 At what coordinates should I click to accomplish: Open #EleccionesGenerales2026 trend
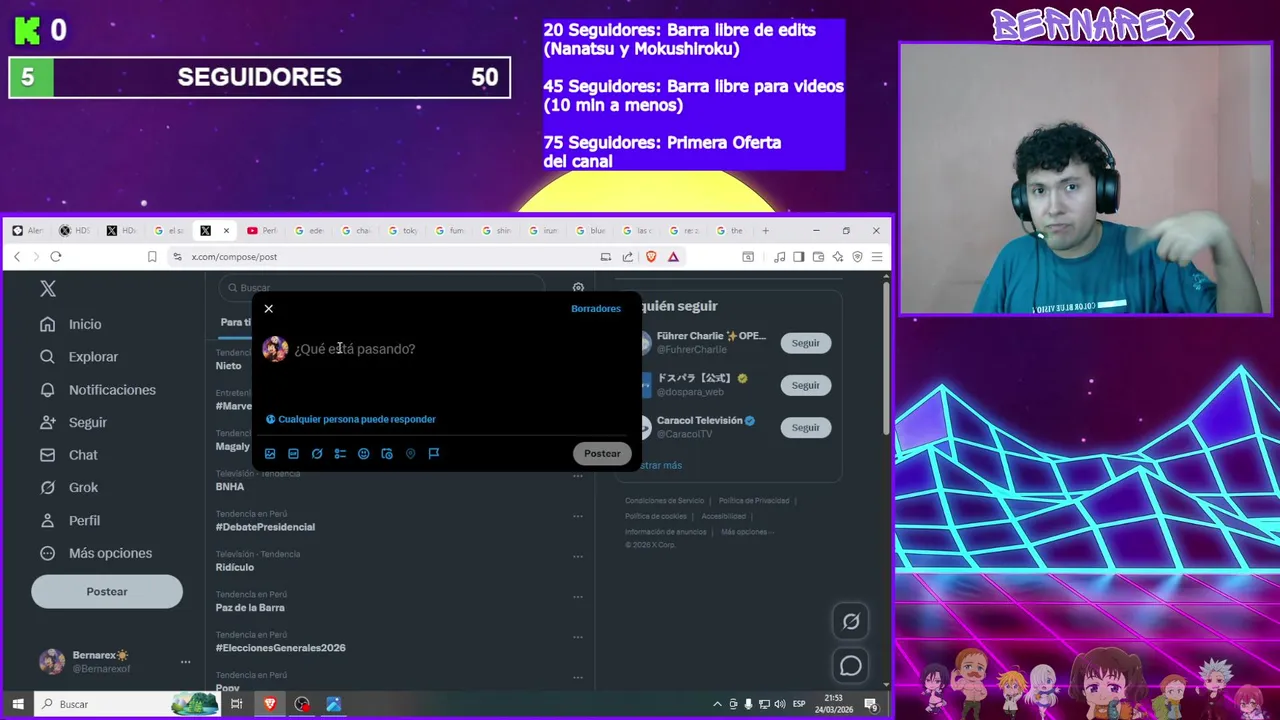(x=281, y=648)
